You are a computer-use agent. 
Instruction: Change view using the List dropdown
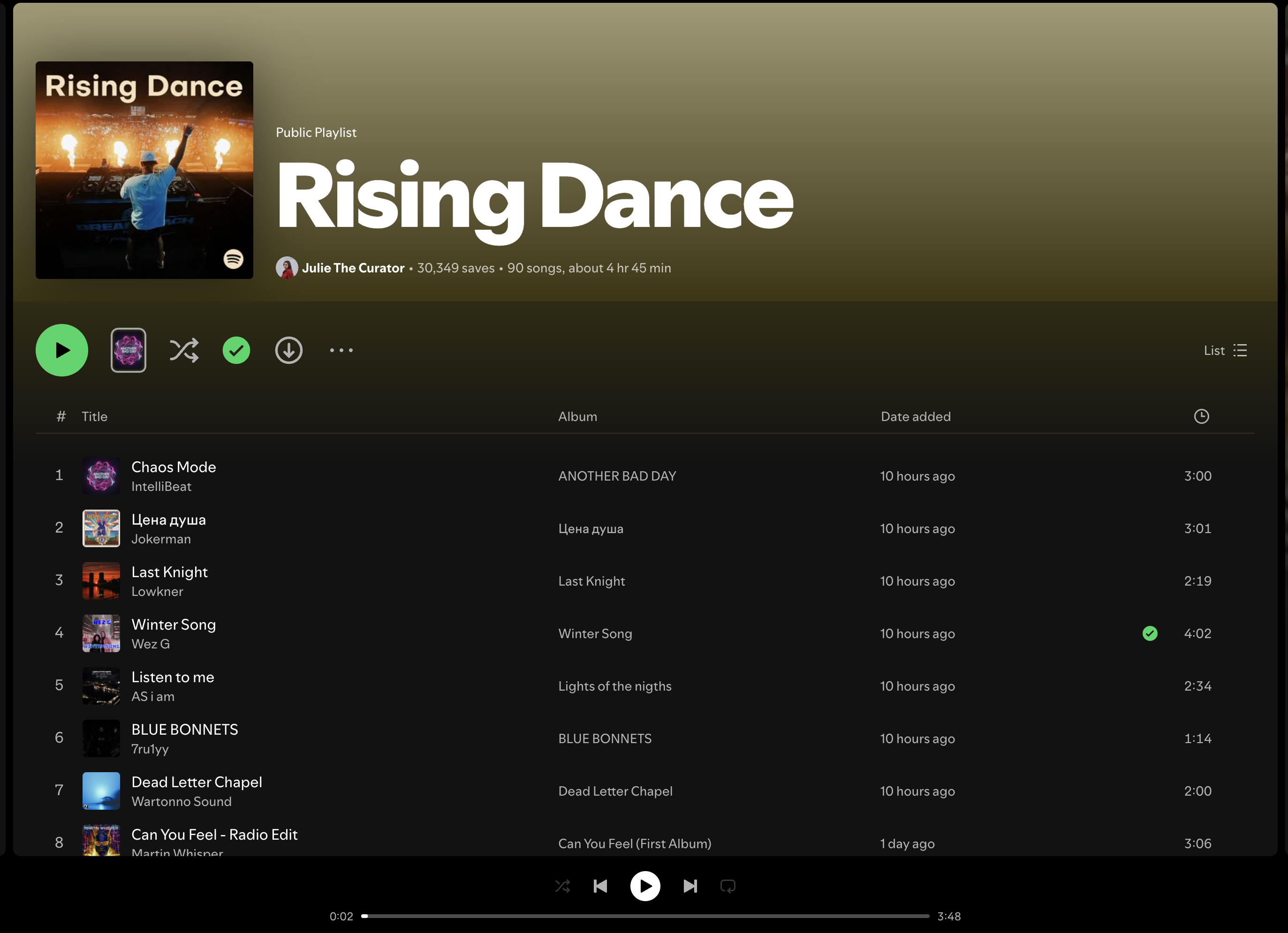(1226, 350)
